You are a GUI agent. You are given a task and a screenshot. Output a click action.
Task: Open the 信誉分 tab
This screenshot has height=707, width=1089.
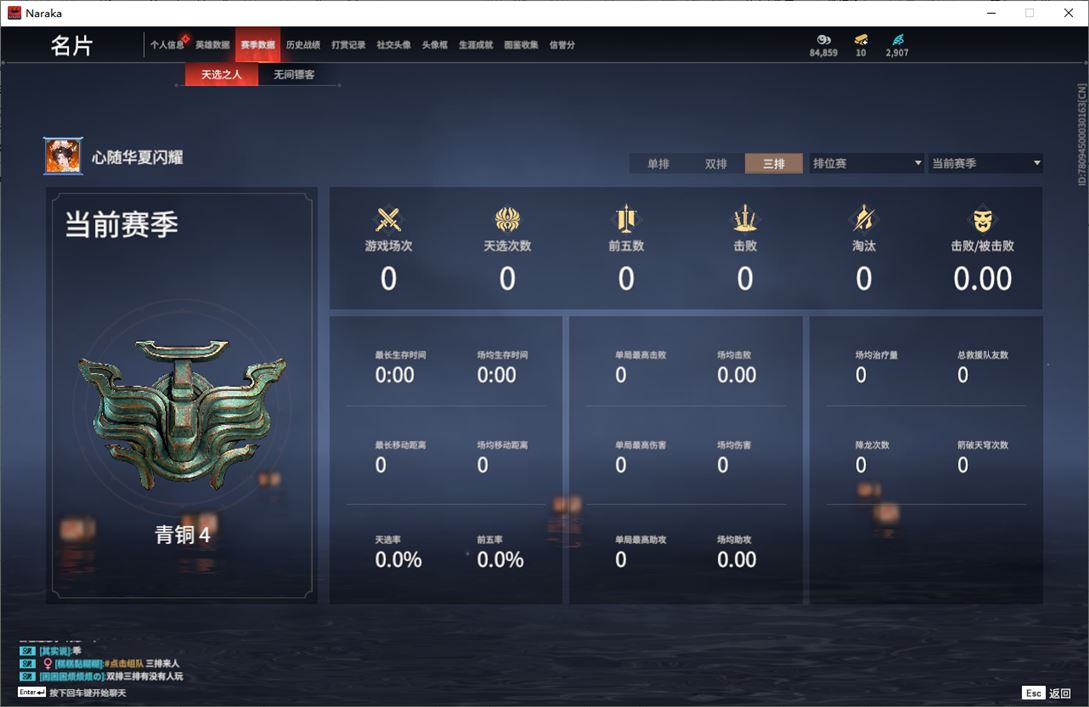562,45
